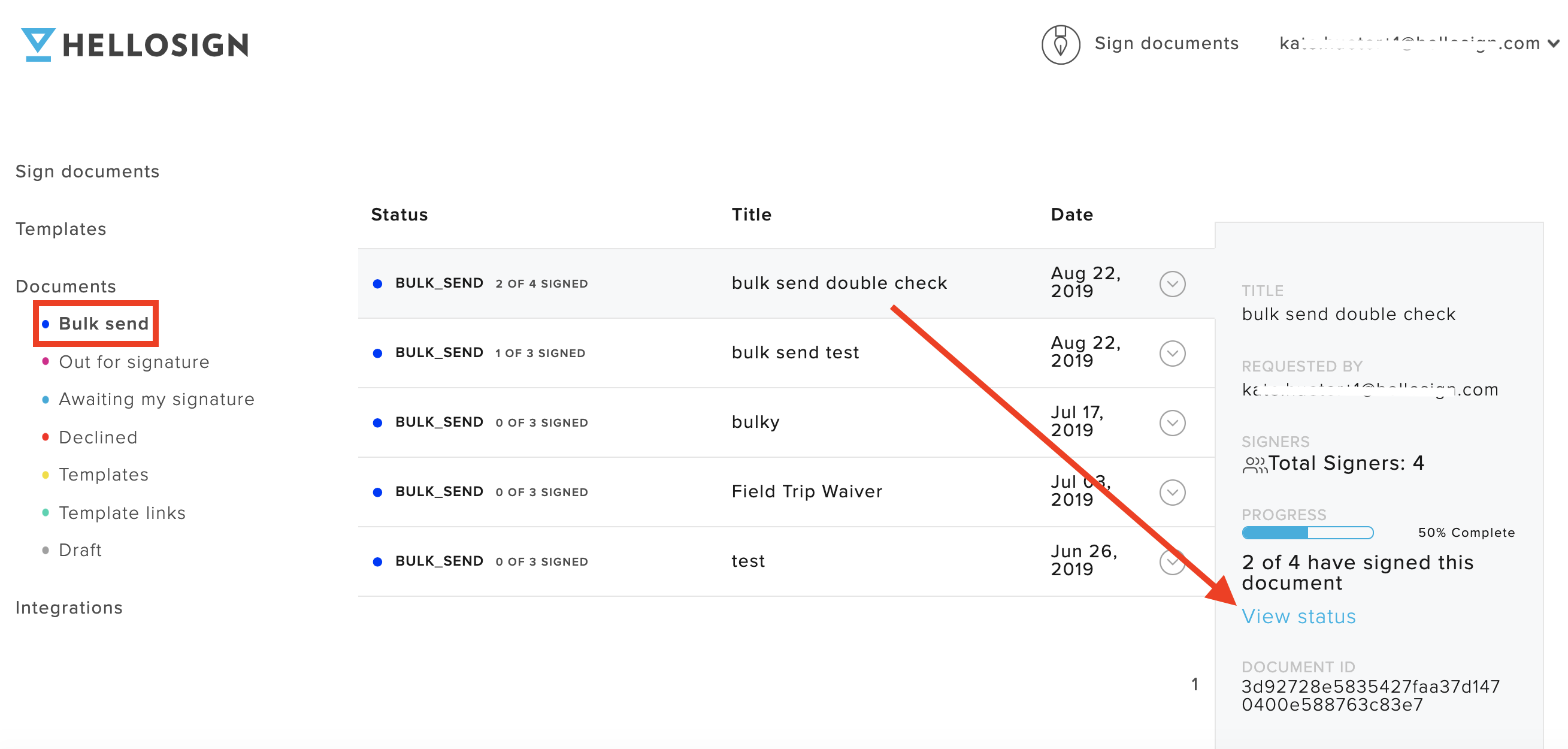Expand the bulk send double check row
This screenshot has height=749, width=1568.
[1172, 284]
